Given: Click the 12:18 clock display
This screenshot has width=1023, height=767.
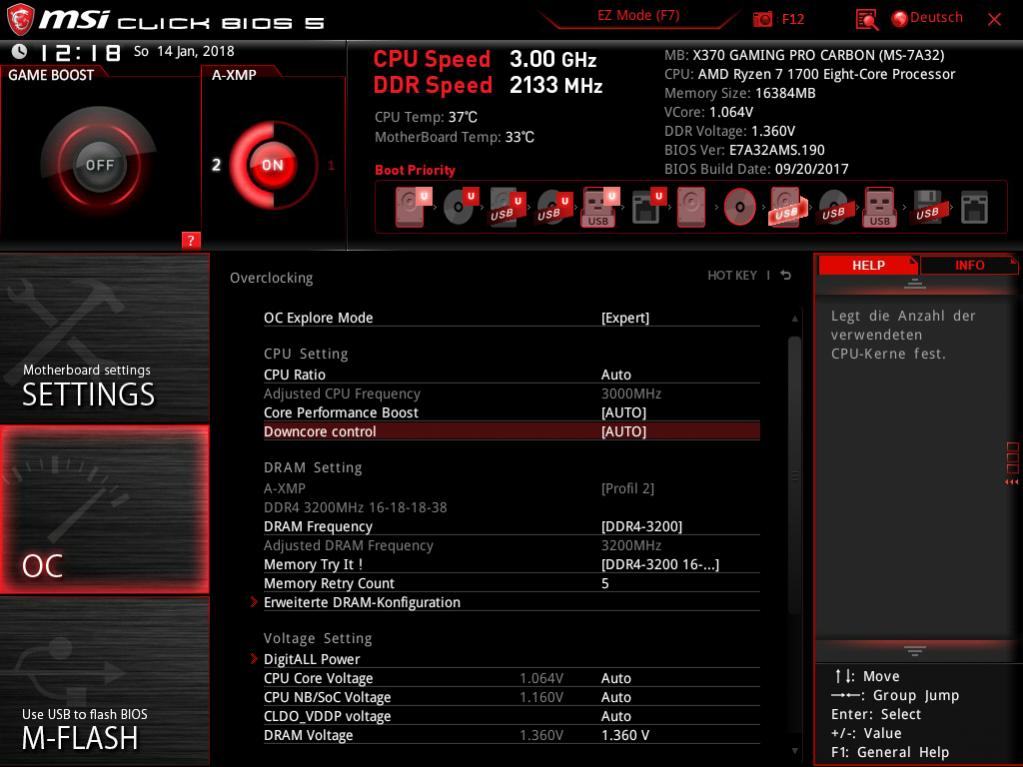Looking at the screenshot, I should coord(80,53).
